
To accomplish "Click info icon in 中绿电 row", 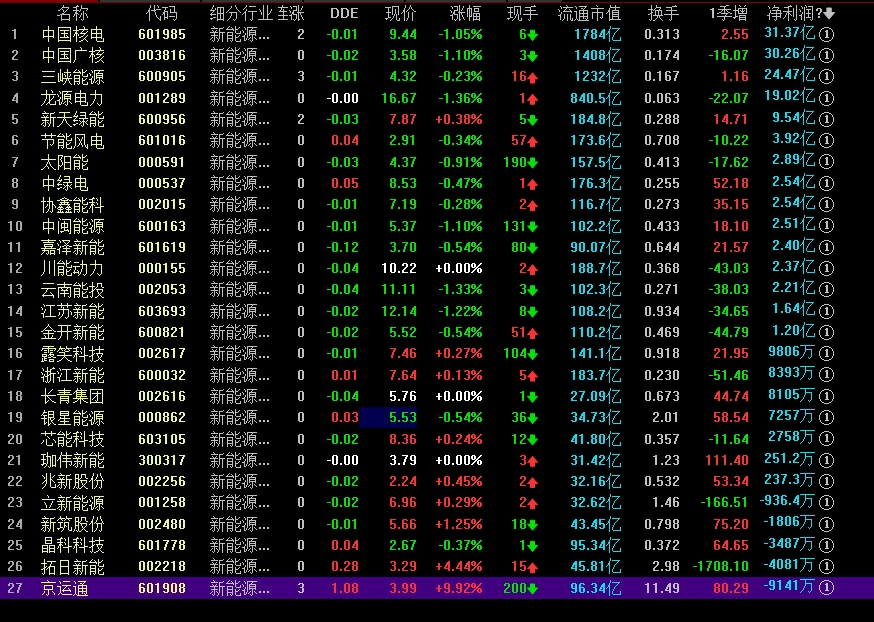I will click(x=827, y=183).
